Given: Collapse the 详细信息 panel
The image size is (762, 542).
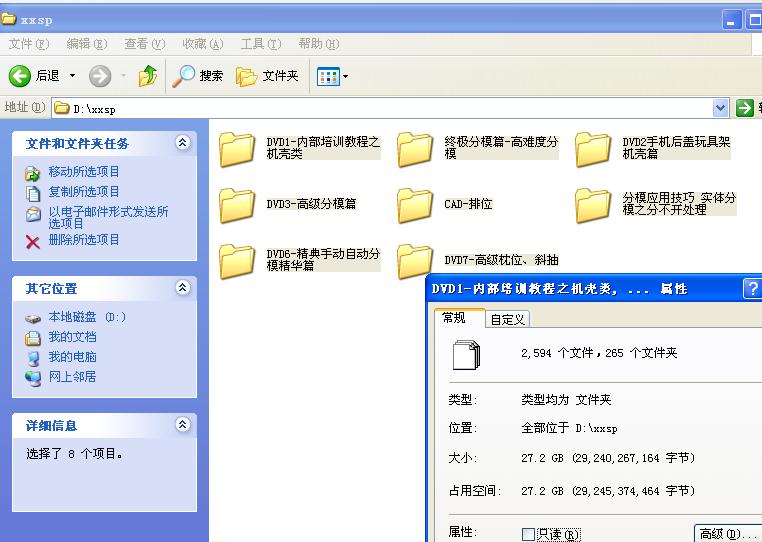Looking at the screenshot, I should [x=183, y=425].
